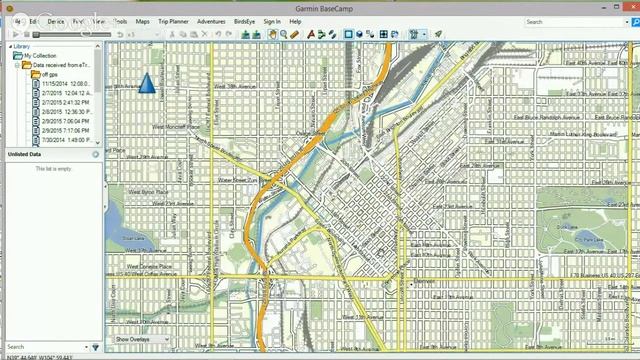The image size is (640, 360).
Task: Select the off gps folder
Action: [x=44, y=74]
